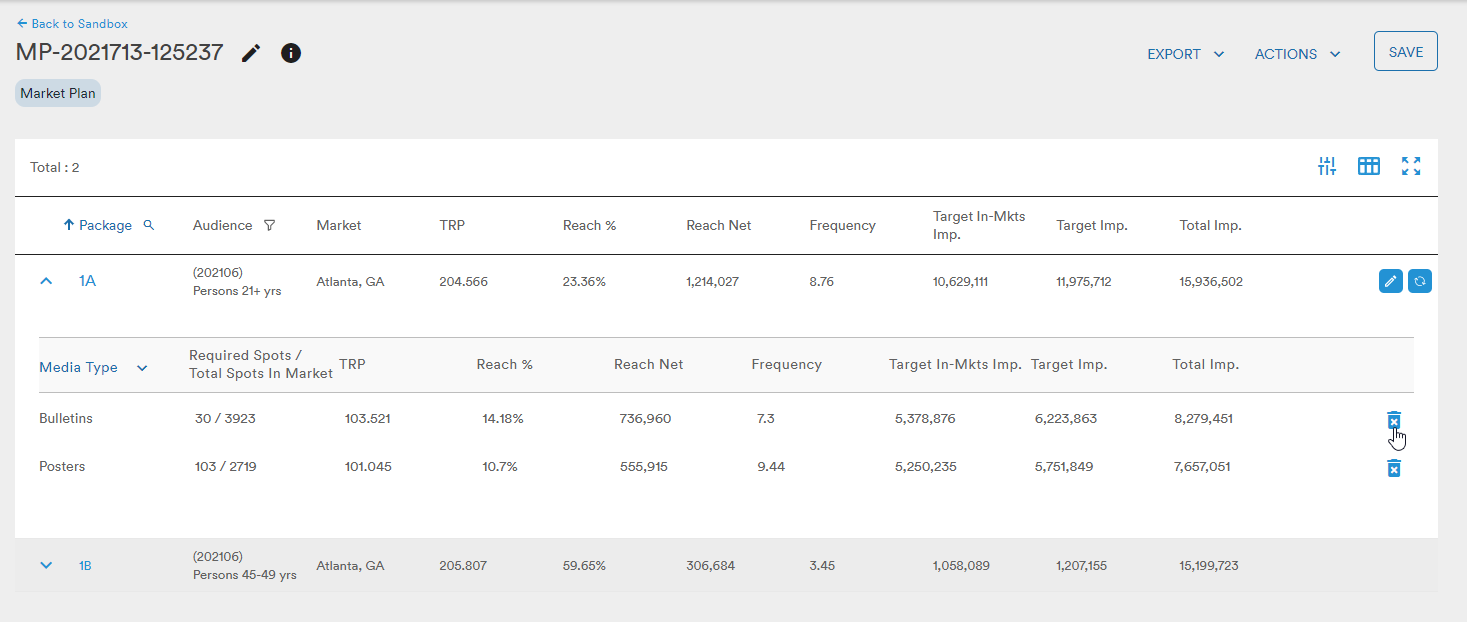Open the filter sliders icon above the table
Screen dimensions: 1467x622
tap(1327, 167)
